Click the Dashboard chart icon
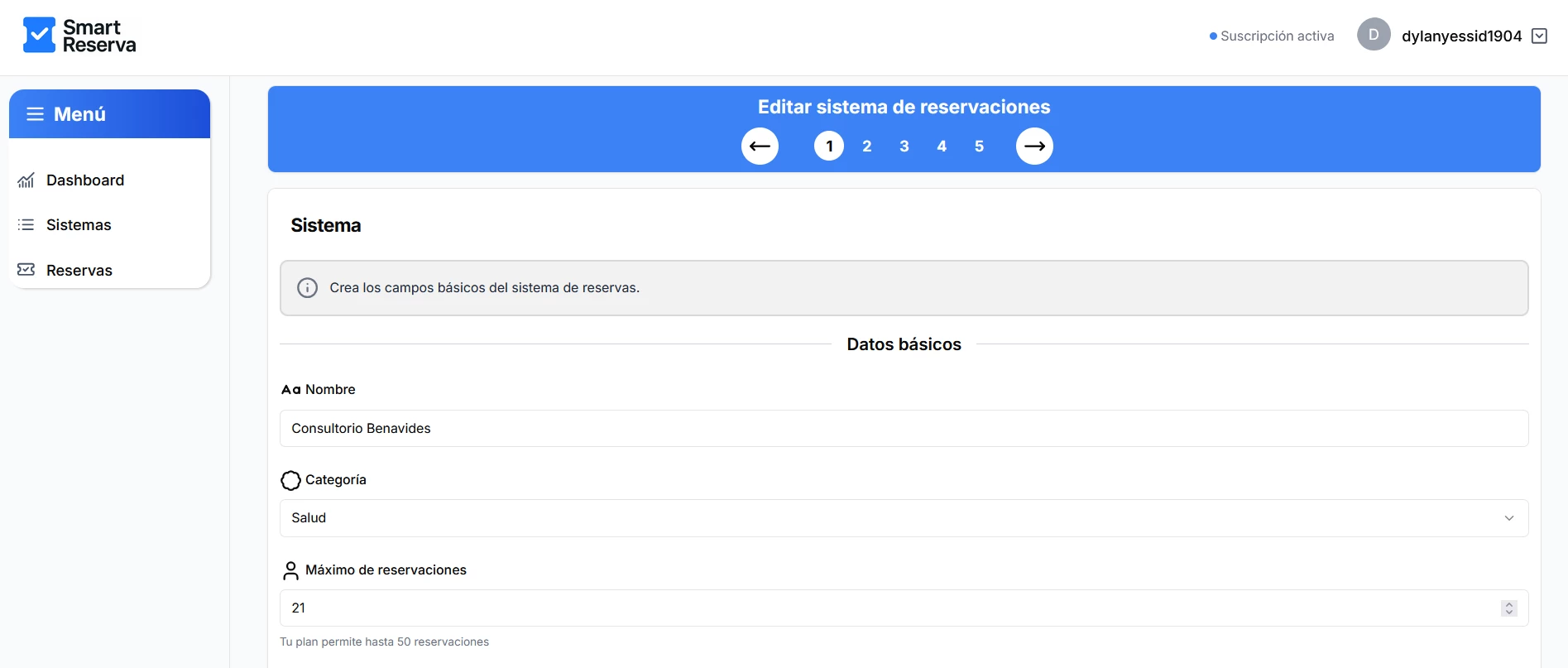Screen dimensions: 1568x668 26,180
